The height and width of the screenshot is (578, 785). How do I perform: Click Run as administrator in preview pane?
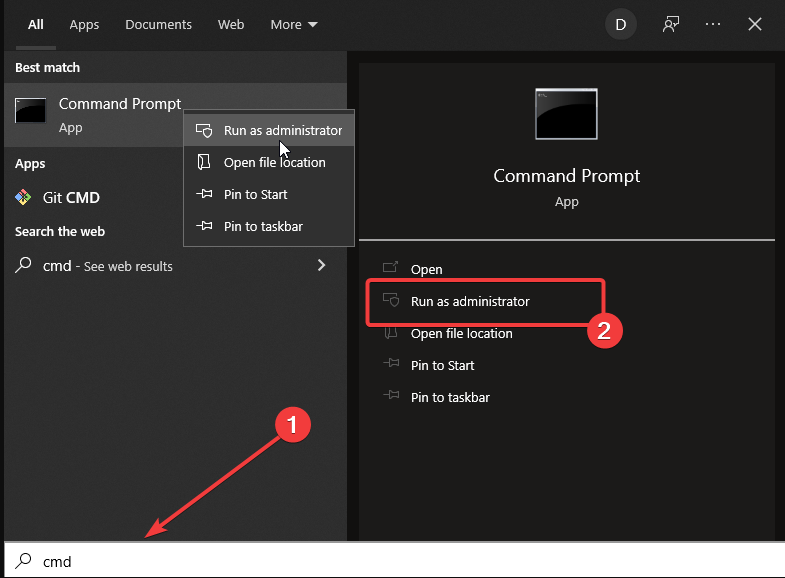point(470,301)
